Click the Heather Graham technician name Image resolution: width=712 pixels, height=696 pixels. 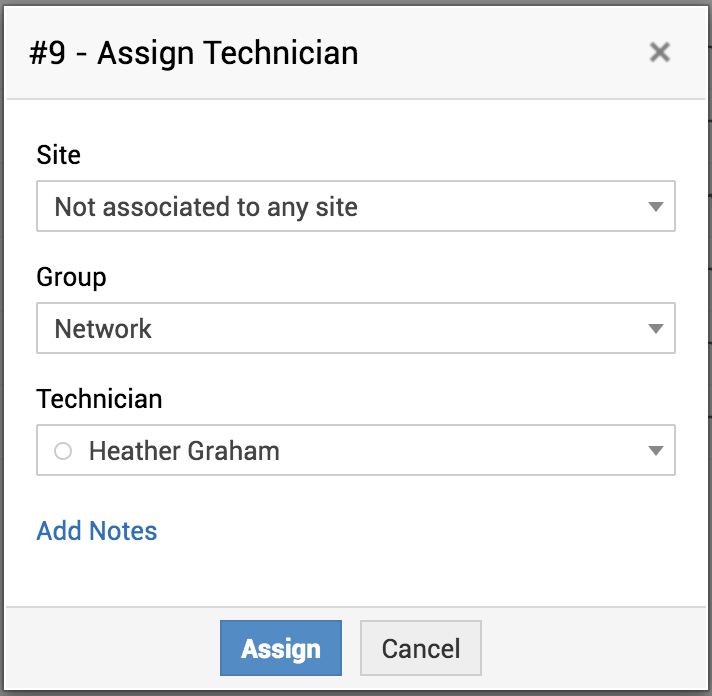pos(184,451)
